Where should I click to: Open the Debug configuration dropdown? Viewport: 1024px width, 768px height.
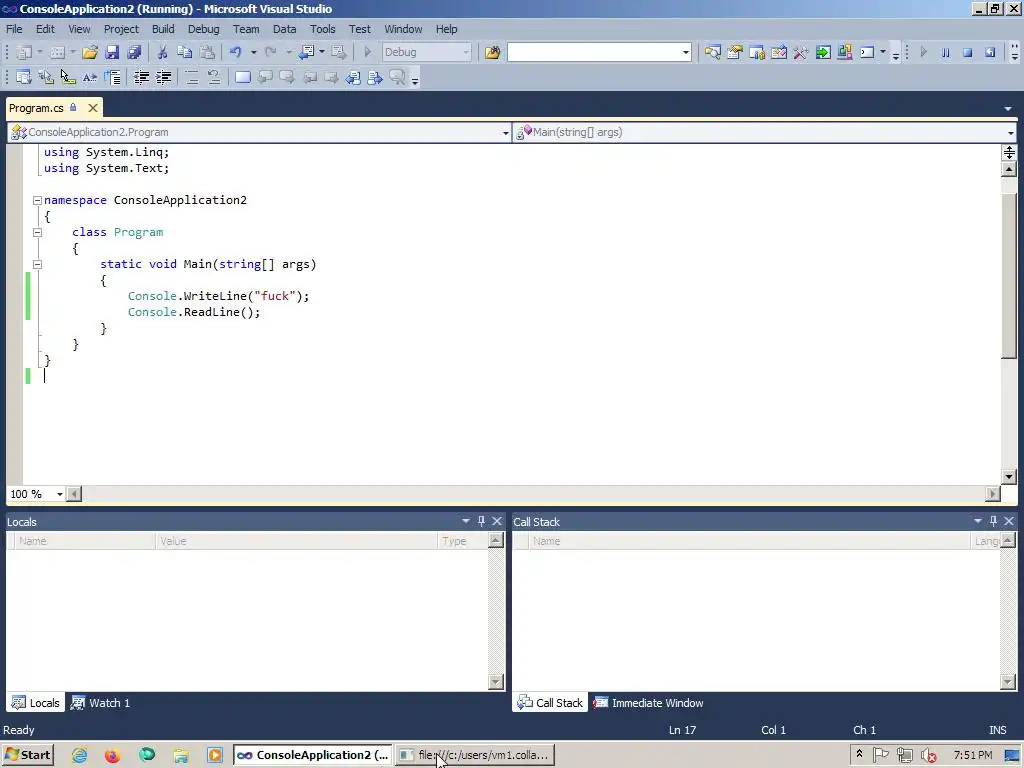(466, 52)
